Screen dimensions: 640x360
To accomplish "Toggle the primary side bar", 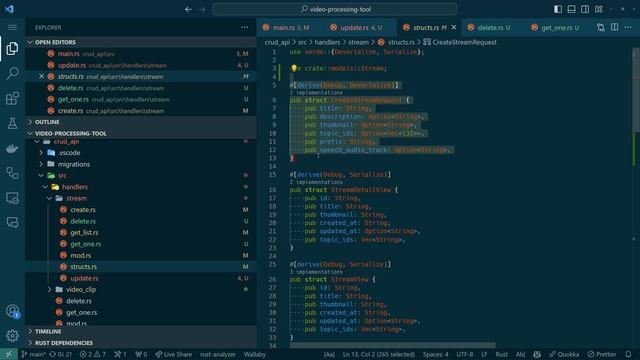I will pyautogui.click(x=558, y=9).
